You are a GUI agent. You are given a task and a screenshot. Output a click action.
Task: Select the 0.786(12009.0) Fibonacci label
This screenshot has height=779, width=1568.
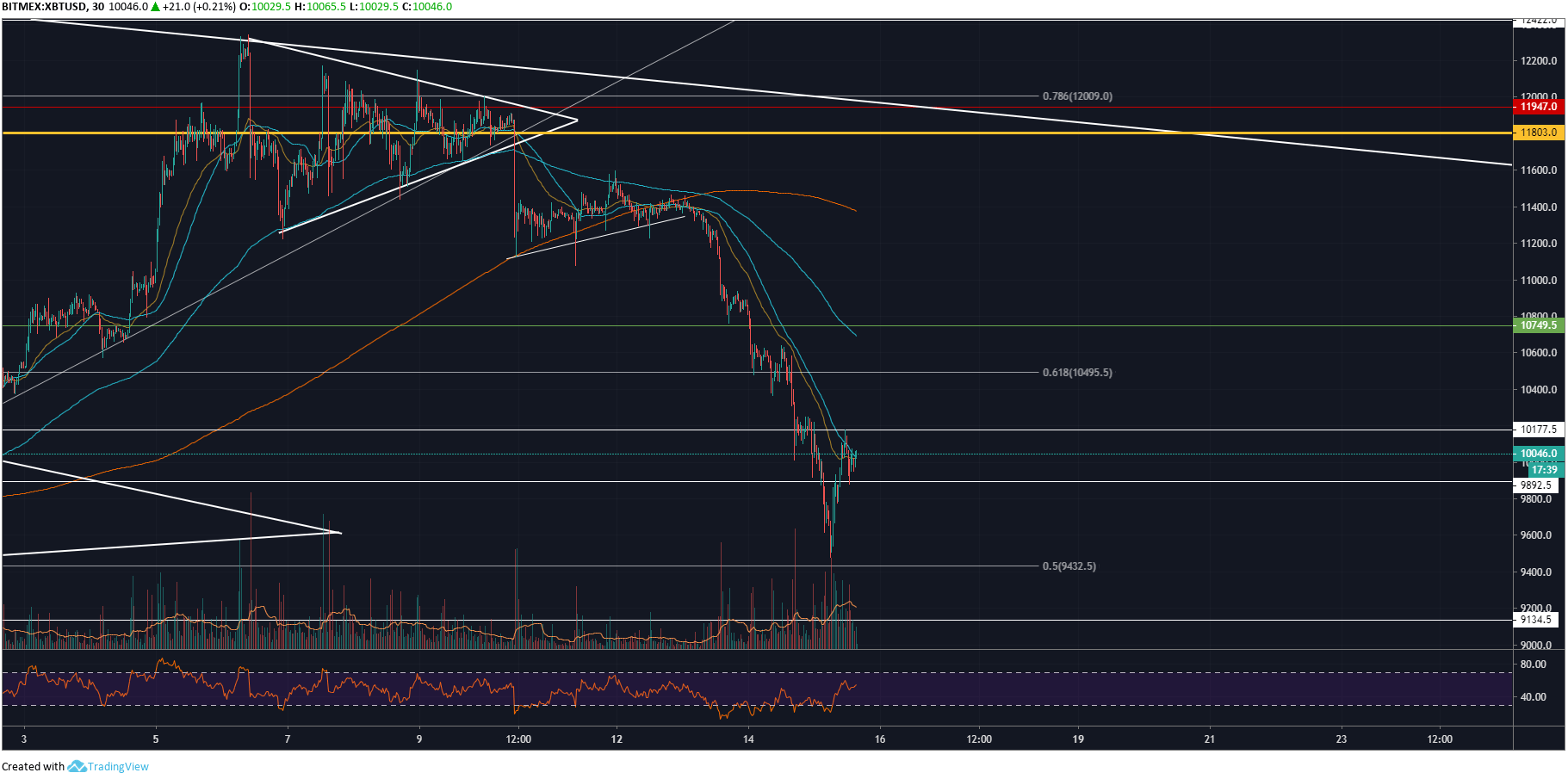(1077, 96)
